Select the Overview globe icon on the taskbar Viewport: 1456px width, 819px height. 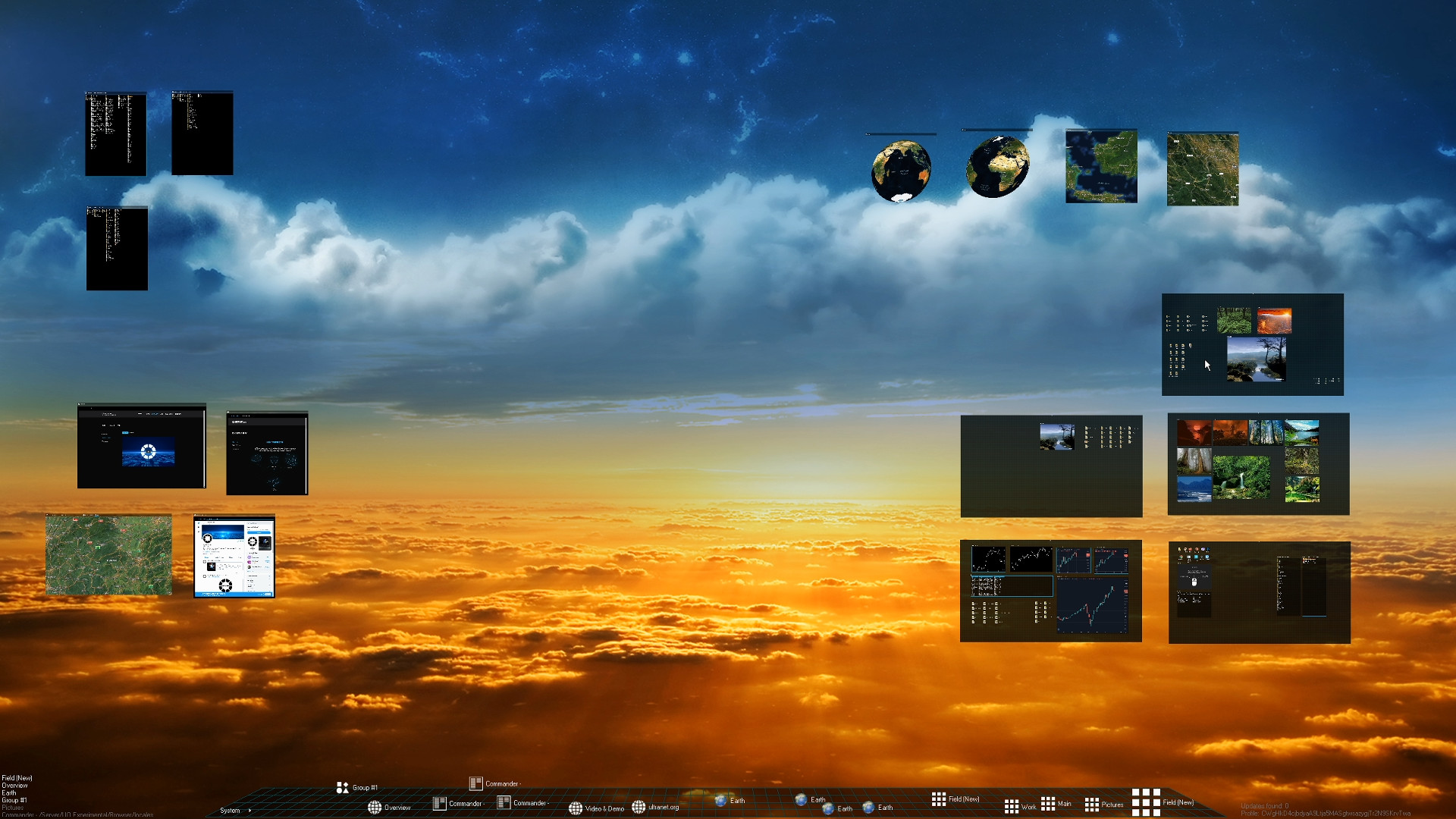point(375,808)
